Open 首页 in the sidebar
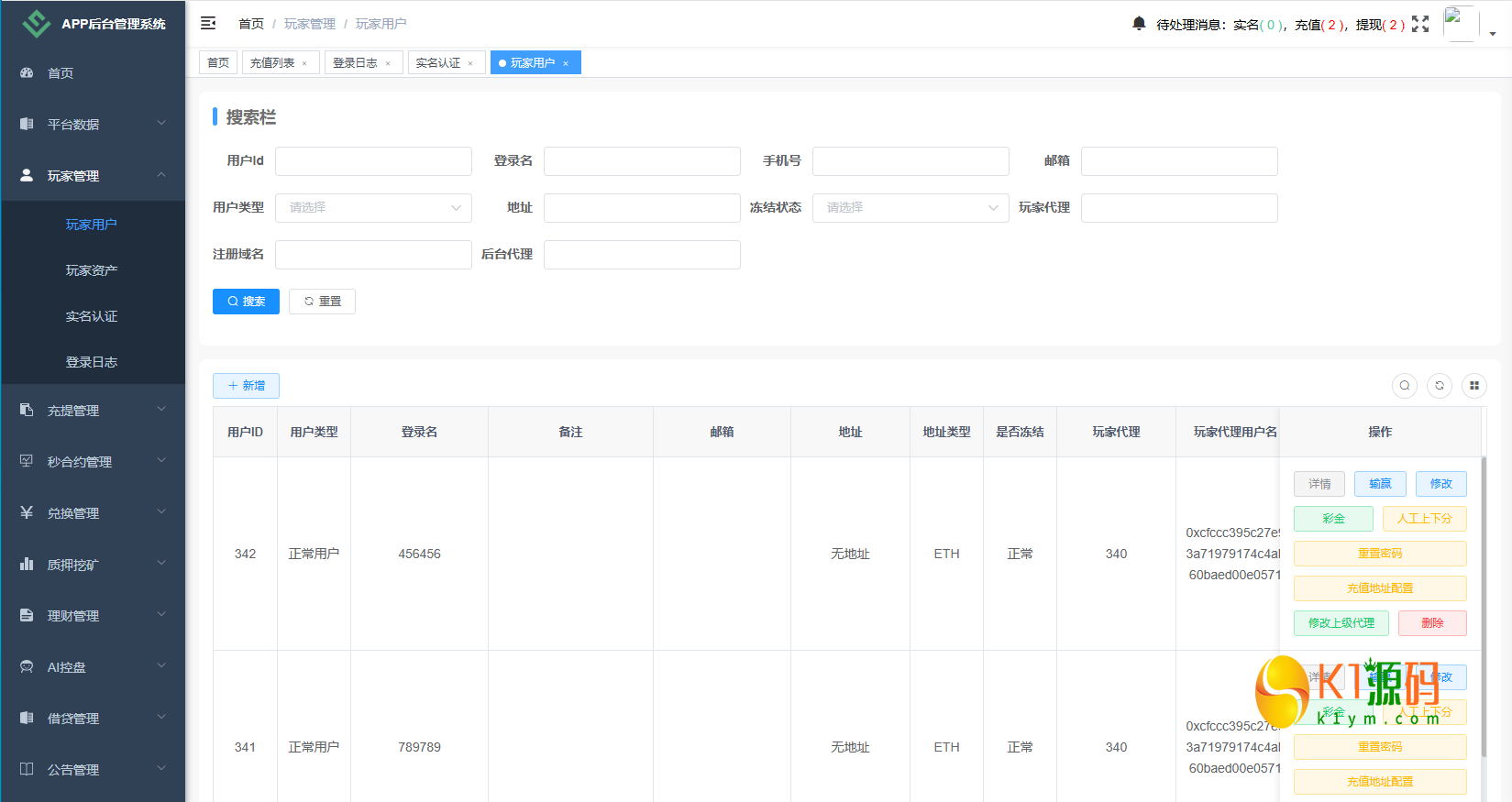Viewport: 1512px width, 802px height. coord(93,73)
